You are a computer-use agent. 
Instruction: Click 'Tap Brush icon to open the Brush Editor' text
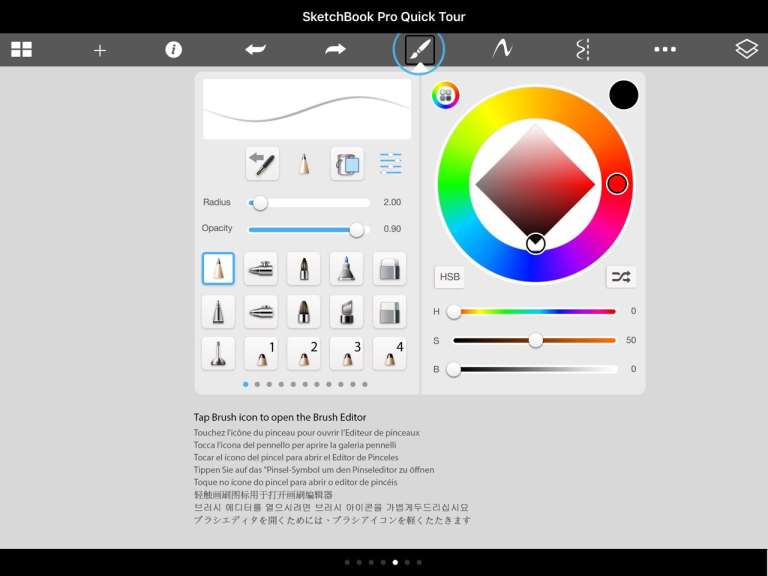280,417
